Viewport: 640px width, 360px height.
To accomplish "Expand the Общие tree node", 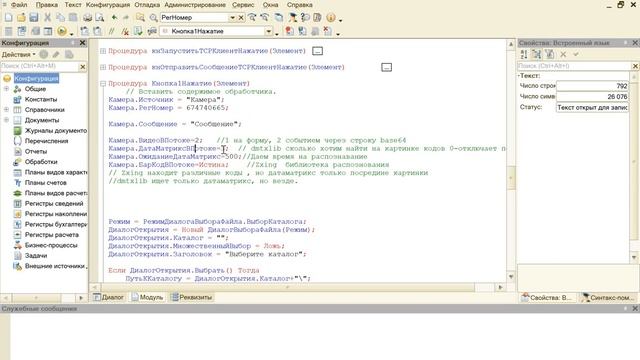I will click(6, 89).
